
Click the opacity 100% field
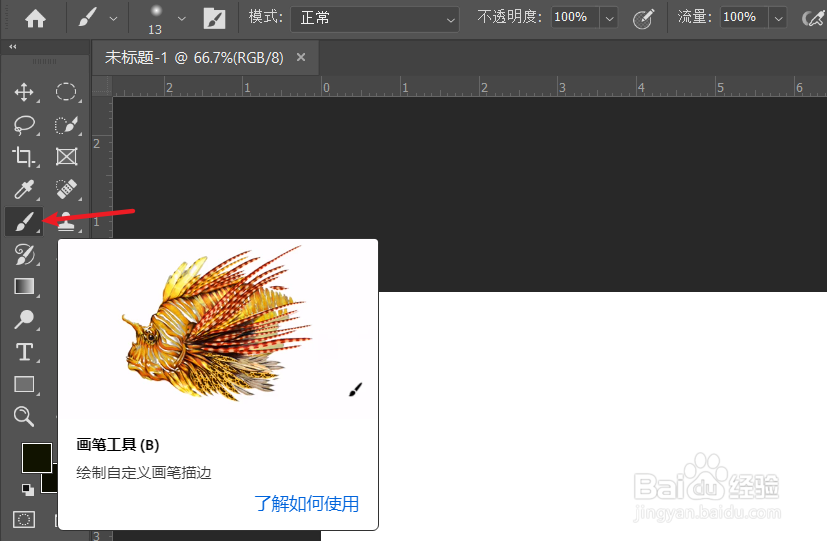pos(575,17)
